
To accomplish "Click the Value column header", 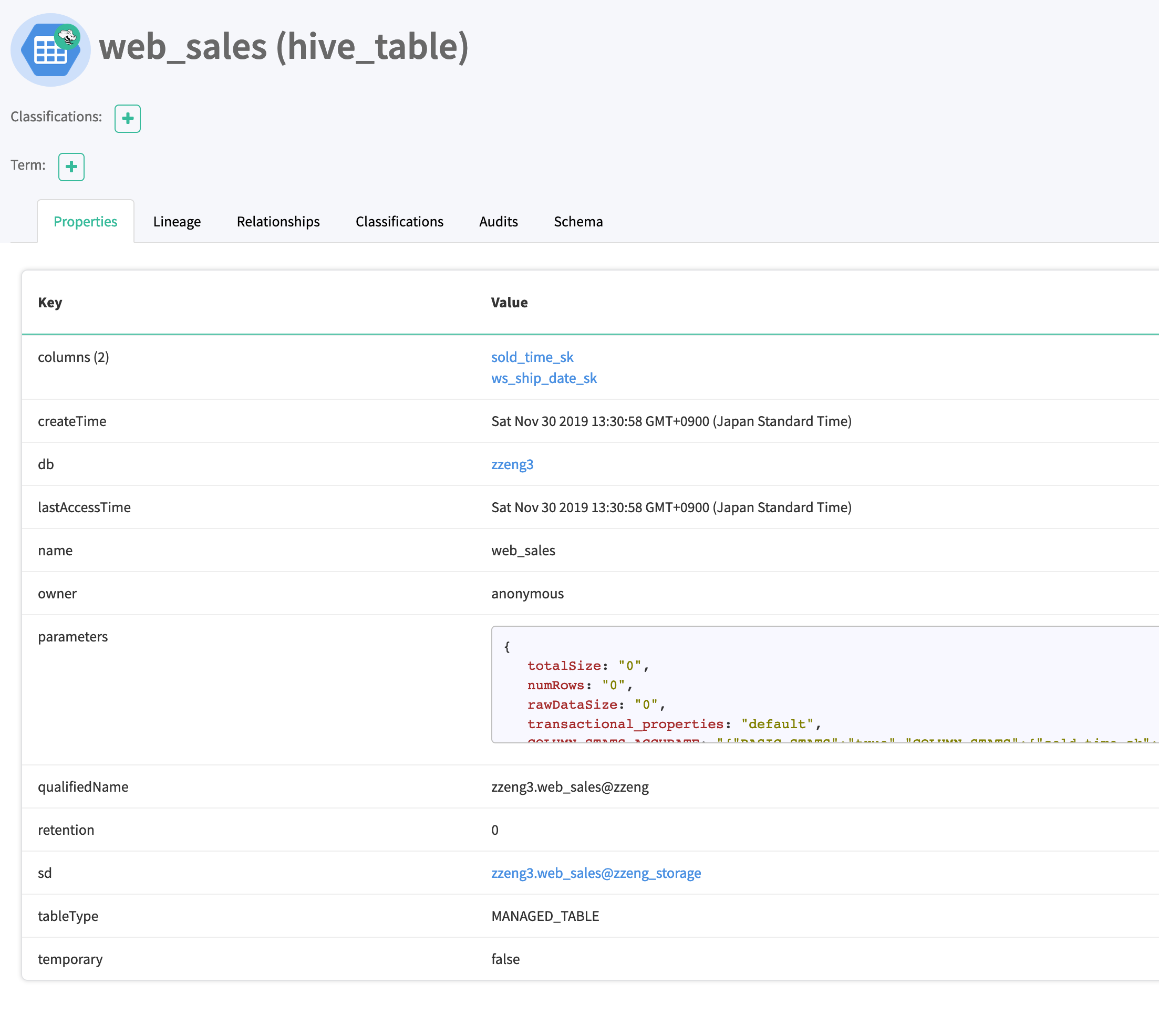I will pyautogui.click(x=509, y=302).
